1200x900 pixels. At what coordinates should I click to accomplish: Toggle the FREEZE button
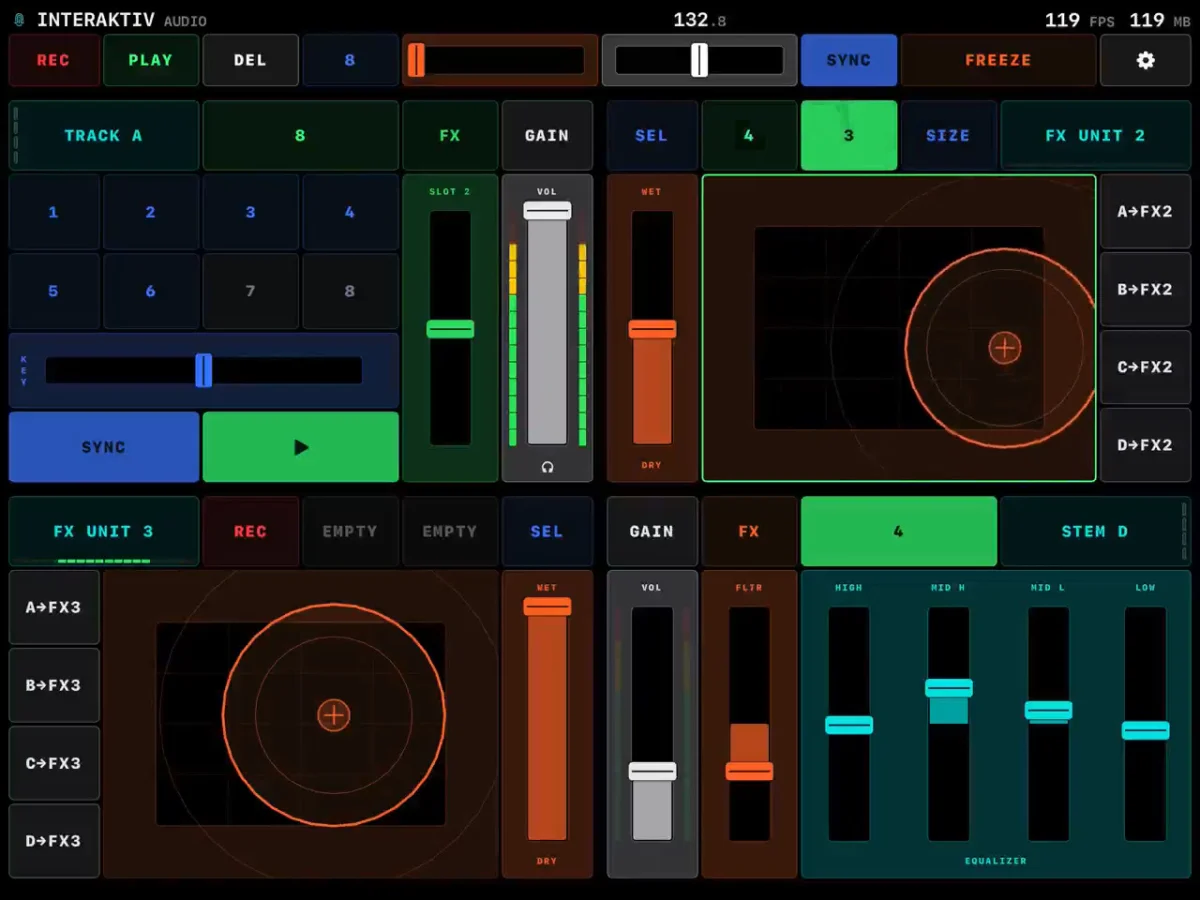pyautogui.click(x=998, y=60)
